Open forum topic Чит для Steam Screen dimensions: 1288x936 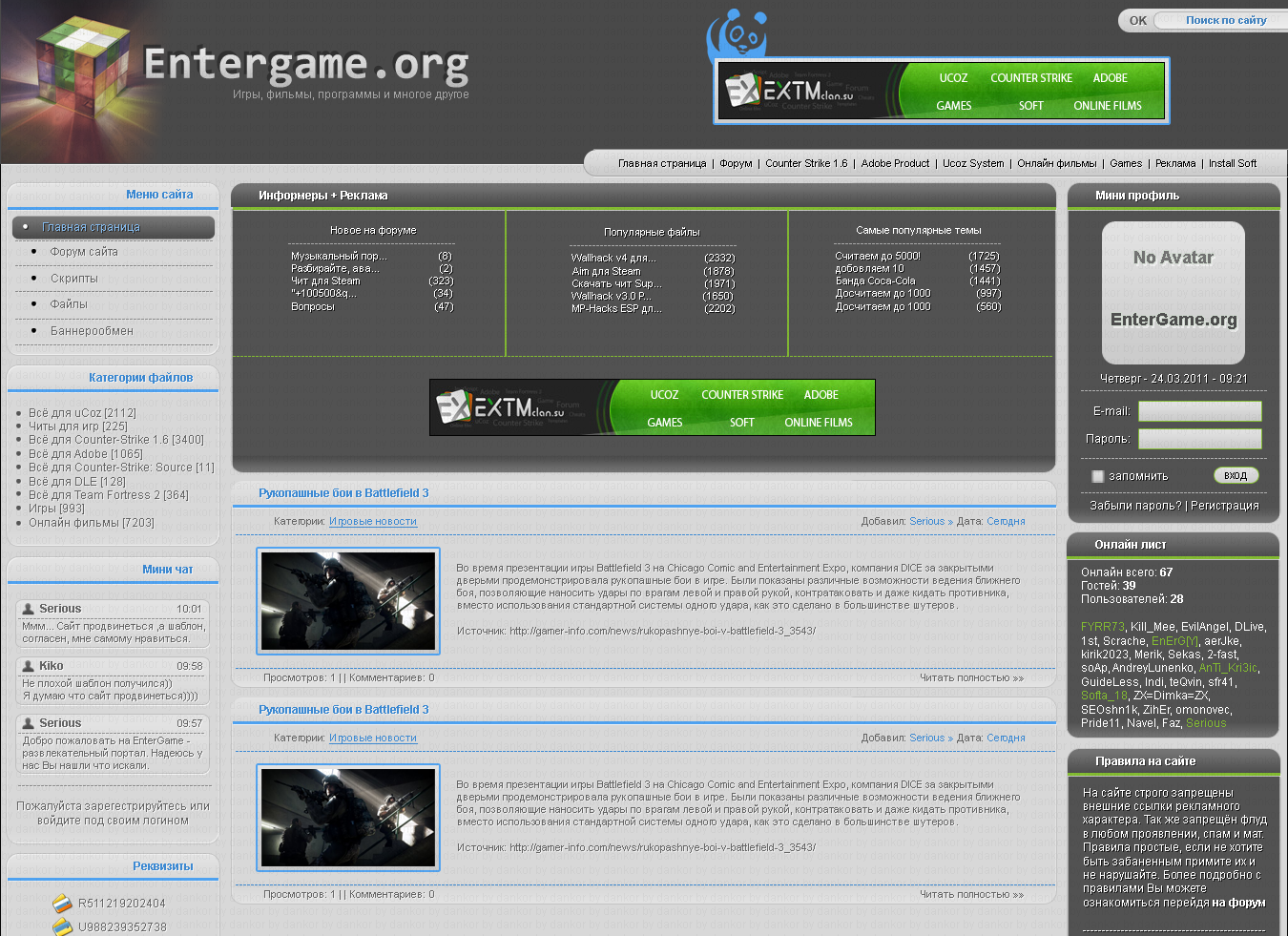tap(325, 281)
